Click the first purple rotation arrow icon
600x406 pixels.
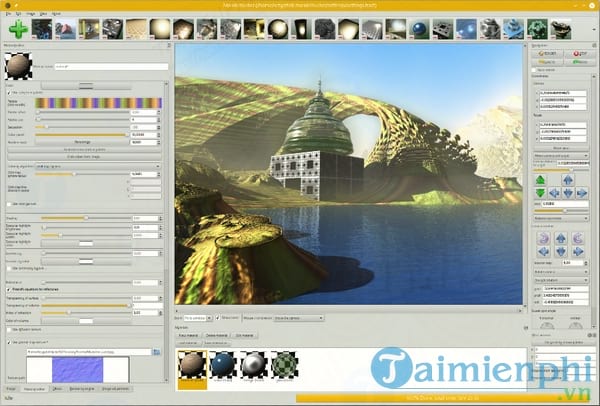pyautogui.click(x=541, y=236)
